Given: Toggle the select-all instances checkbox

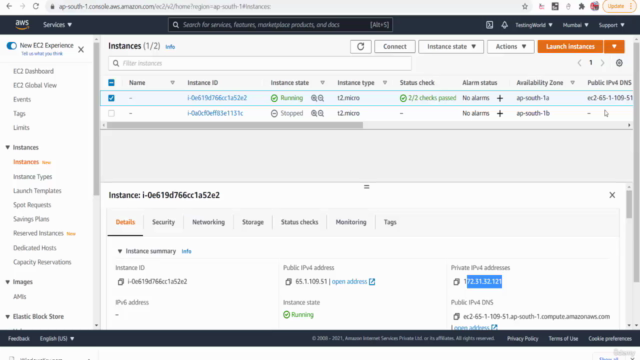Looking at the screenshot, I should pos(111,83).
